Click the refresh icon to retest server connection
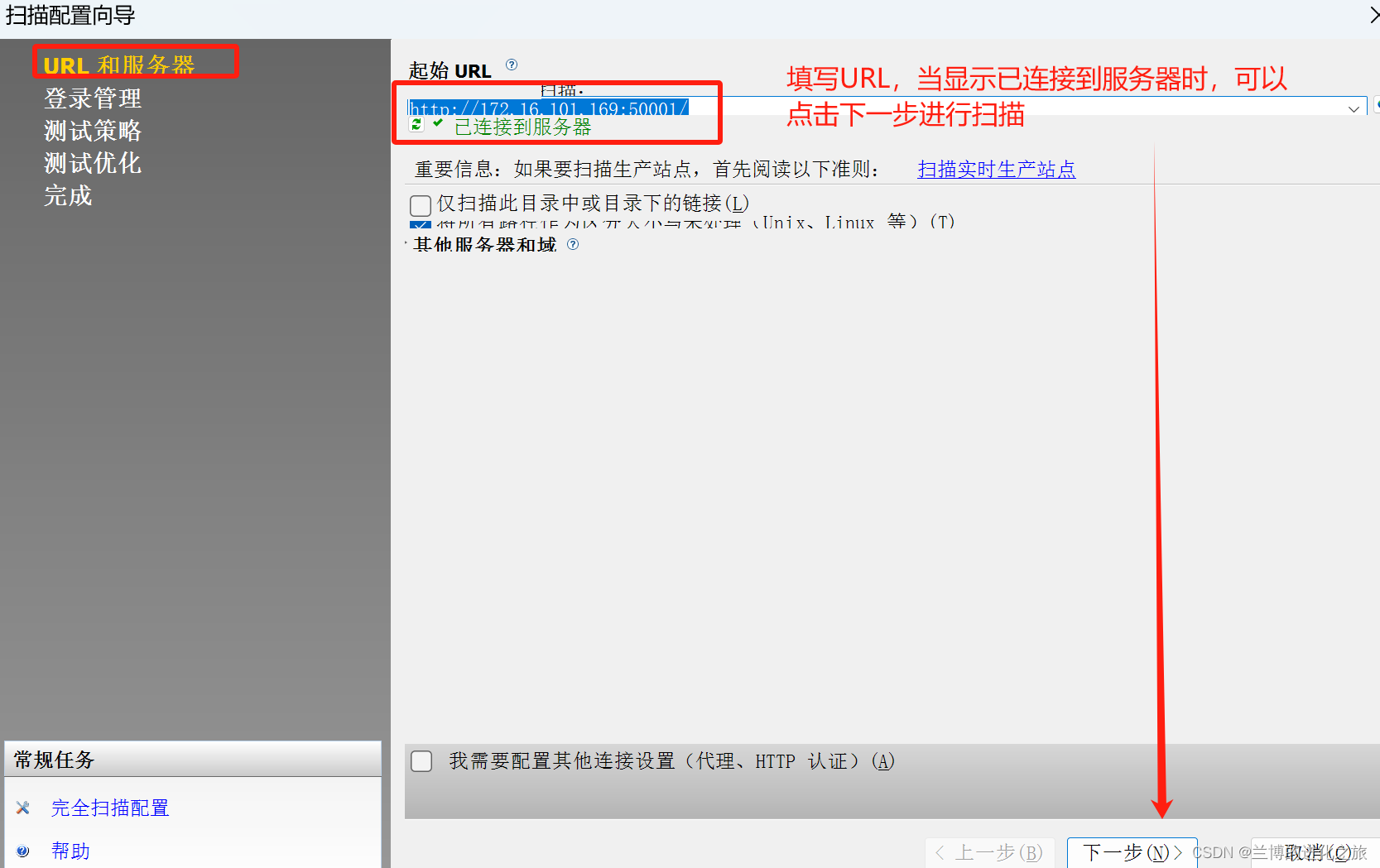The image size is (1380, 868). coord(416,124)
